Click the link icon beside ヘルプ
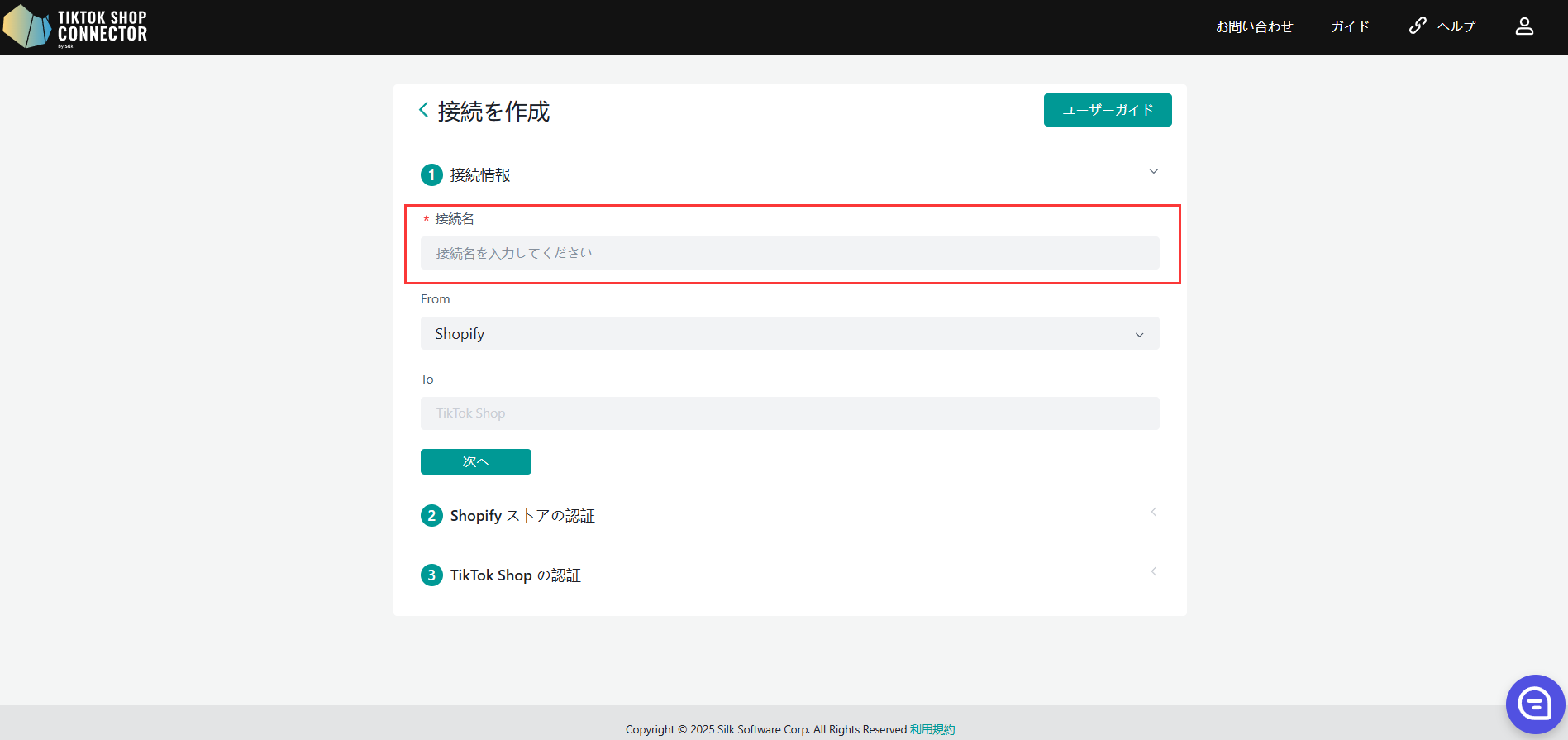1568x740 pixels. tap(1418, 26)
